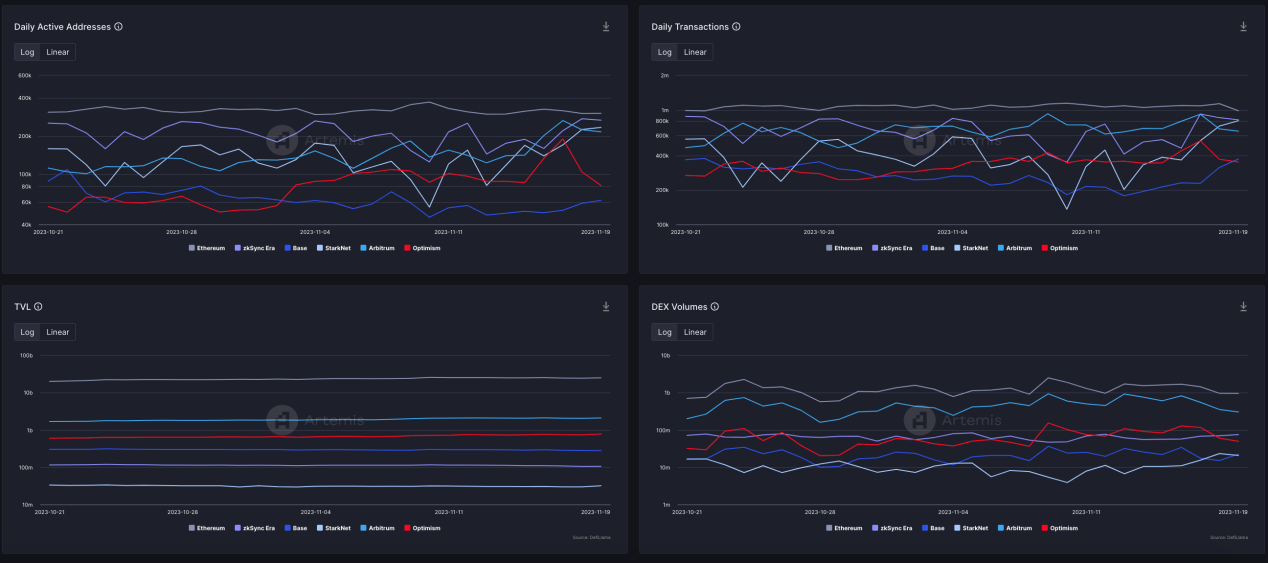
Task: Switch Daily Active Addresses to Linear scale
Action: (58, 52)
